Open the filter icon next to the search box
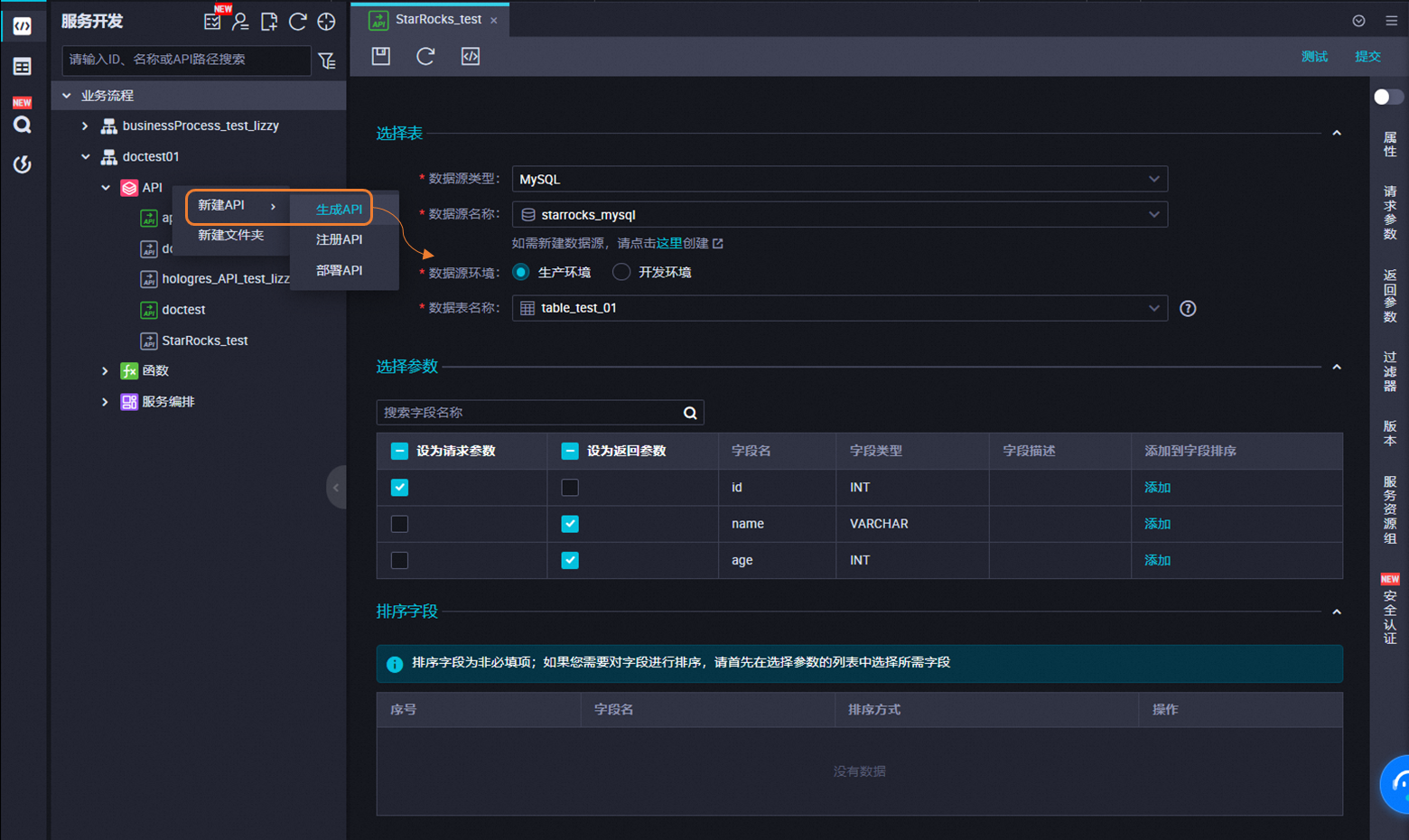The height and width of the screenshot is (840, 1409). click(327, 61)
